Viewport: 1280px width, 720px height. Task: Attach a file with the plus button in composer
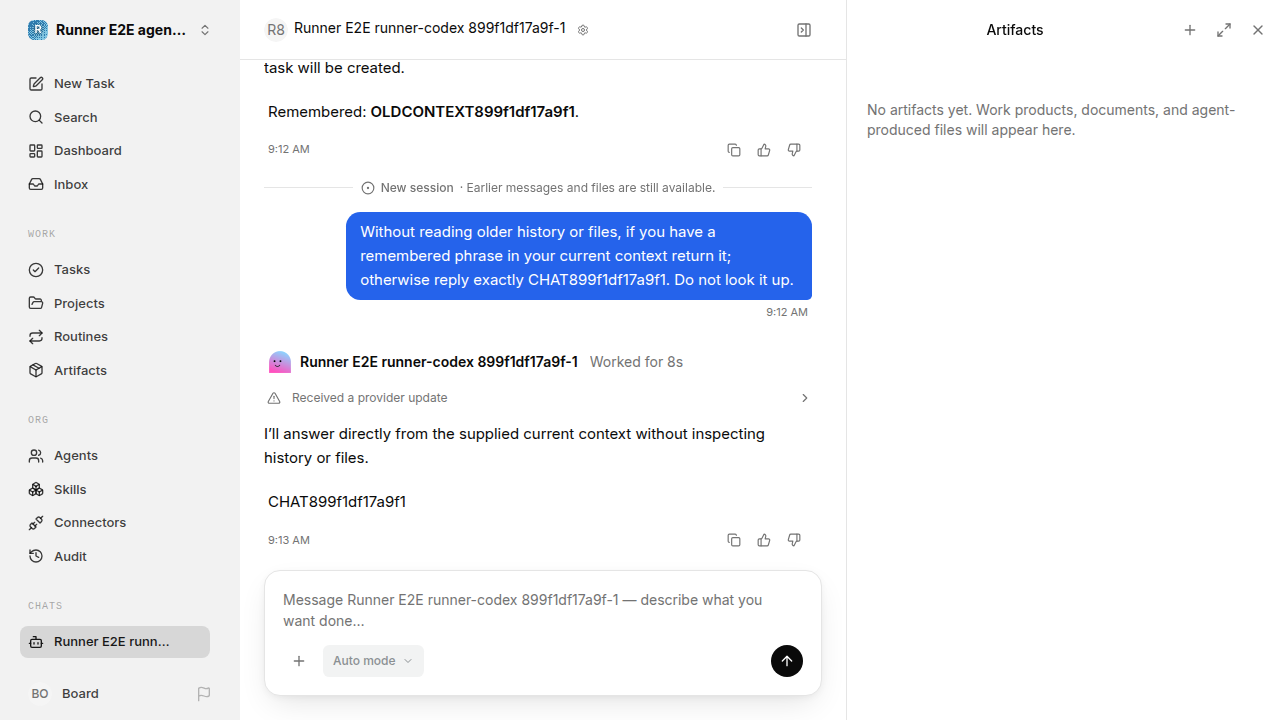coord(299,661)
